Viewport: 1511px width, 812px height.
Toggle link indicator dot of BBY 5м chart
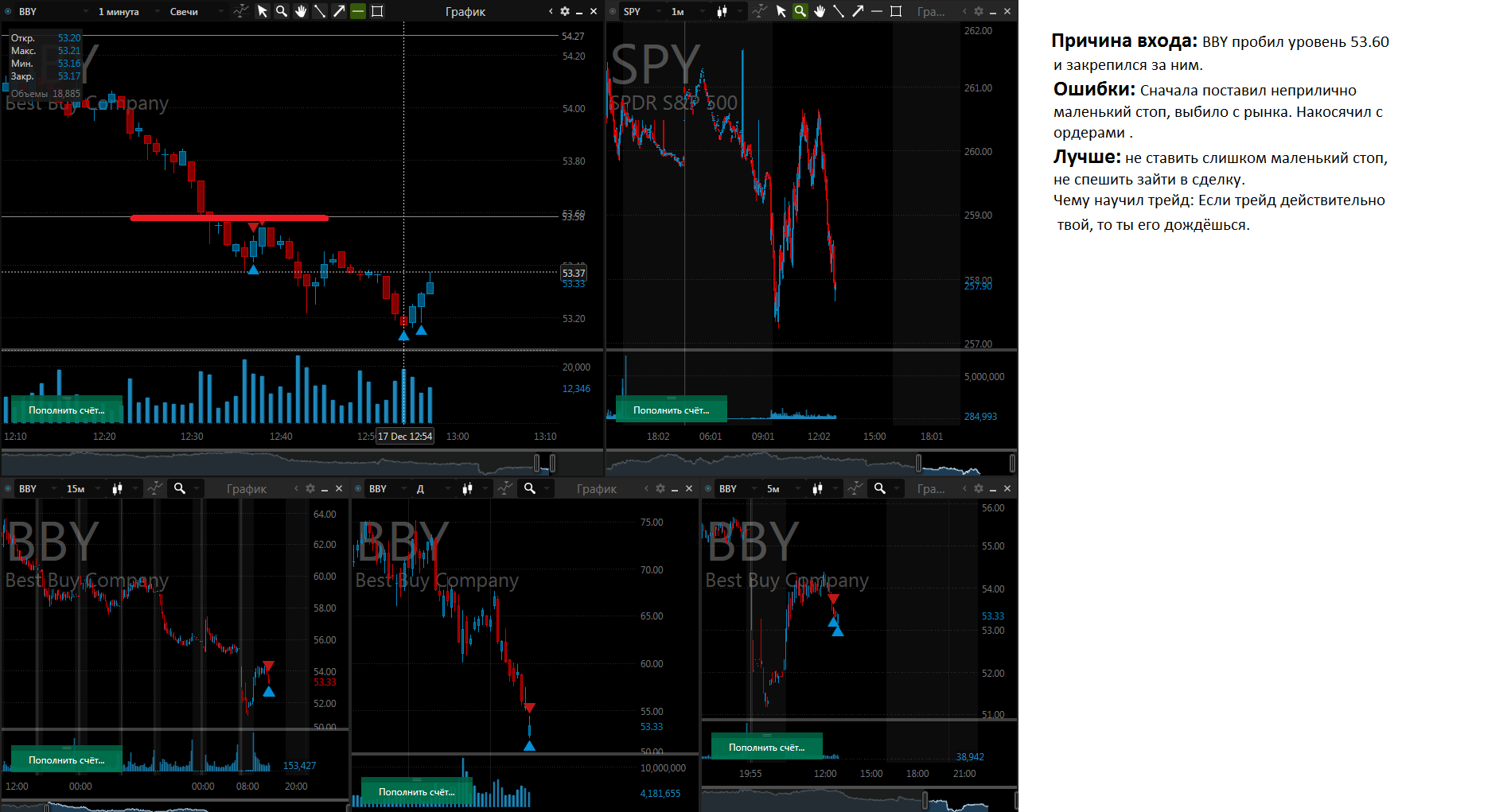tap(708, 488)
